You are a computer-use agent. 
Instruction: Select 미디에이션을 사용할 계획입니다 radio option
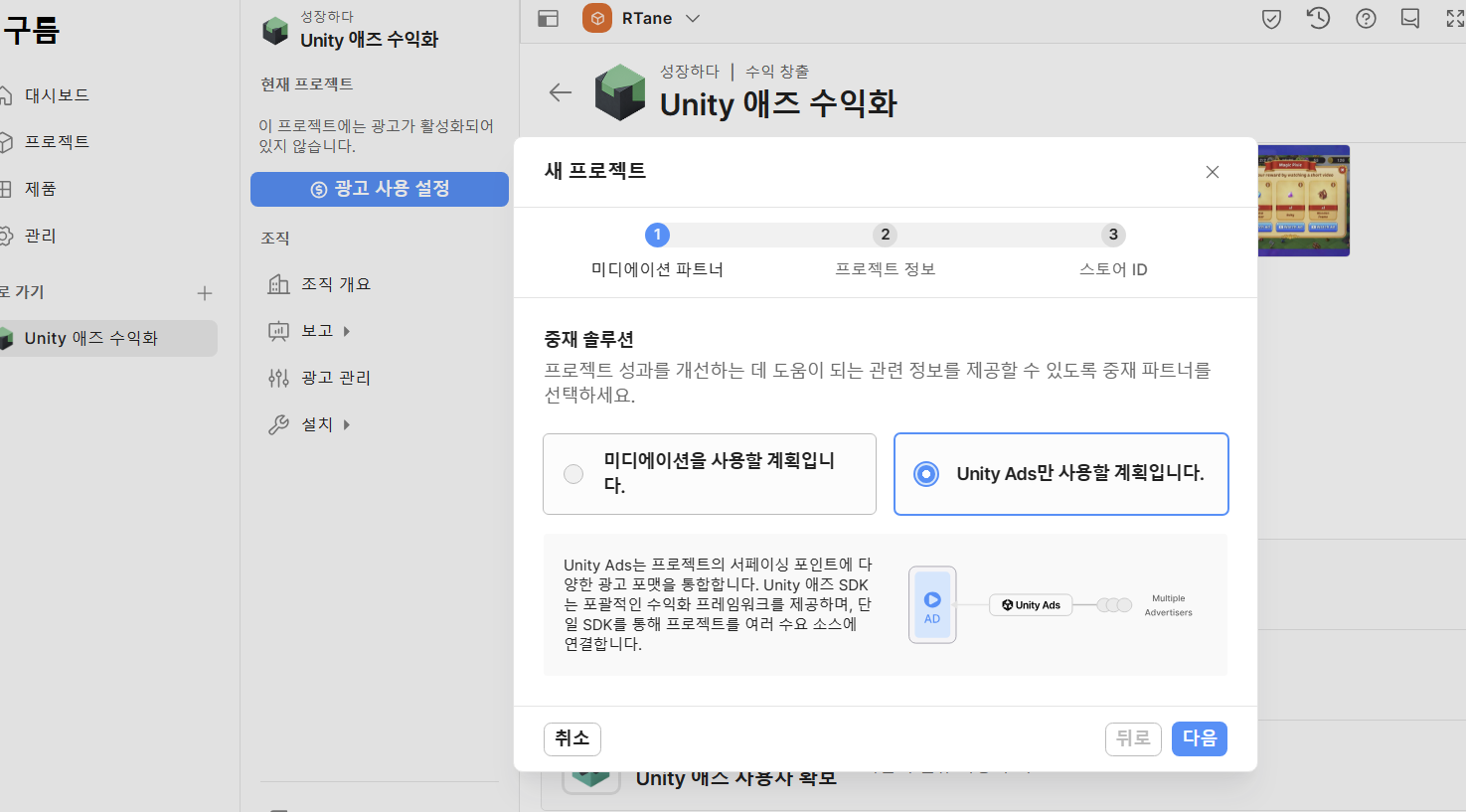[x=710, y=474]
